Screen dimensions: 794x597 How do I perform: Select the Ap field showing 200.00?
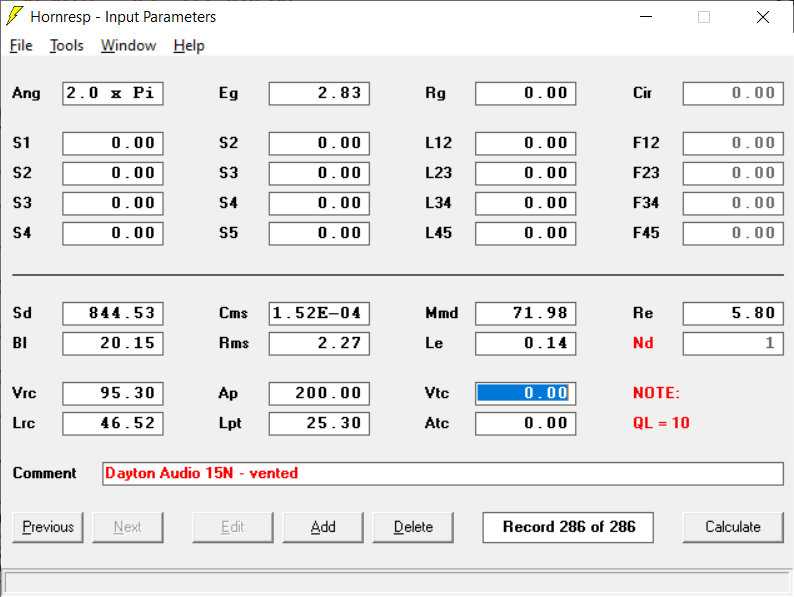(x=319, y=393)
